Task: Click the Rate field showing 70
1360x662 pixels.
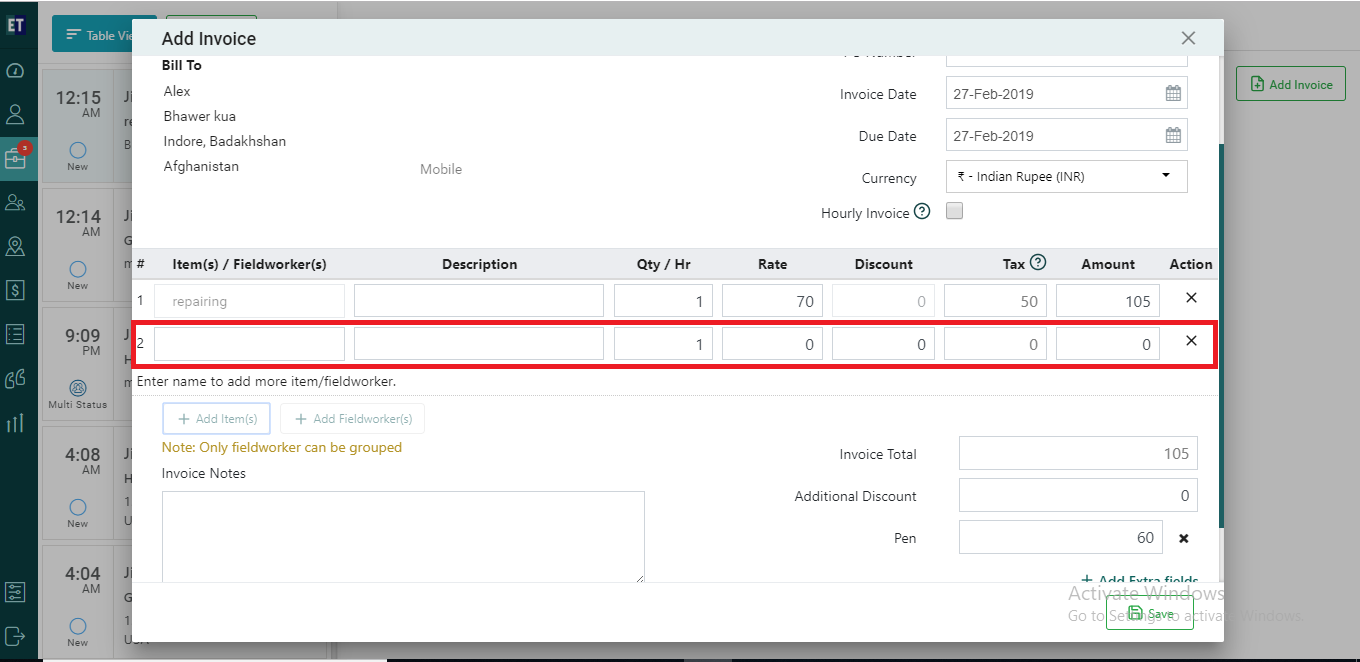Action: (x=773, y=301)
